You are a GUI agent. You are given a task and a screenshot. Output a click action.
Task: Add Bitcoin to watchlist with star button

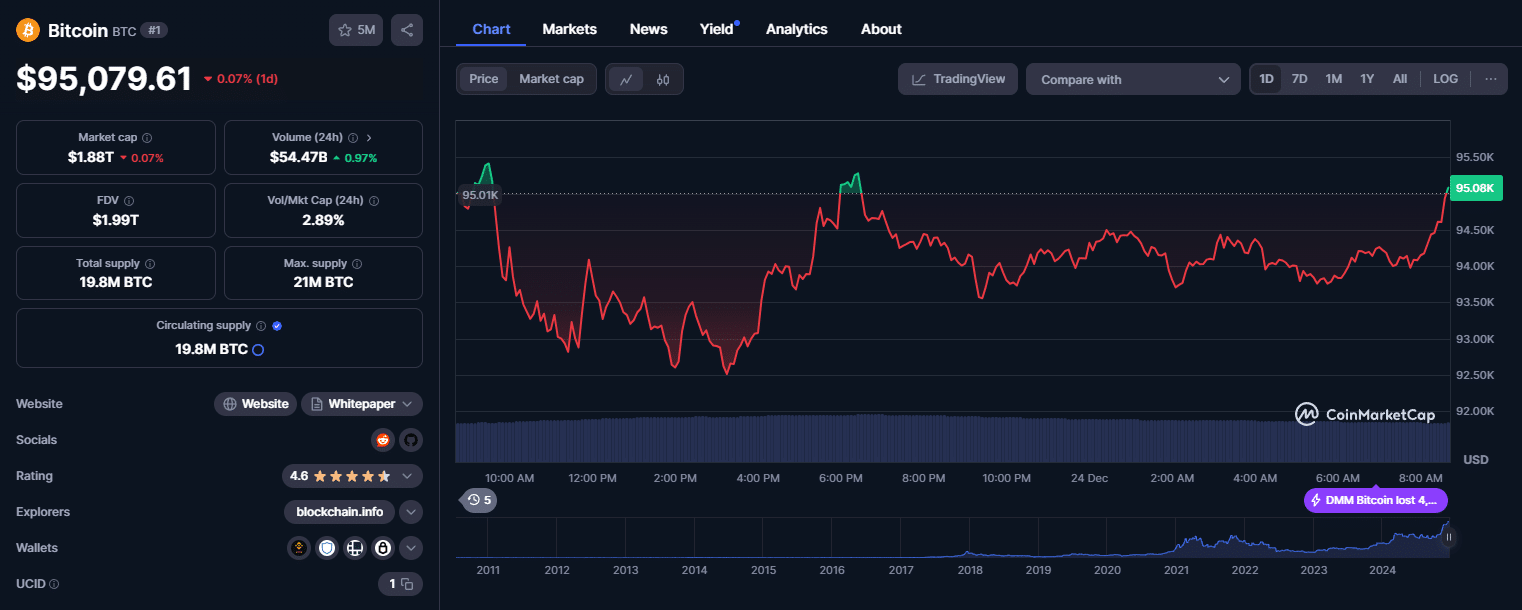coord(356,30)
